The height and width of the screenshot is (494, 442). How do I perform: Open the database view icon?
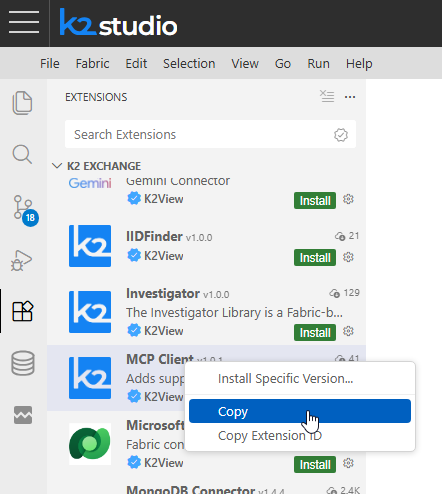point(23,363)
